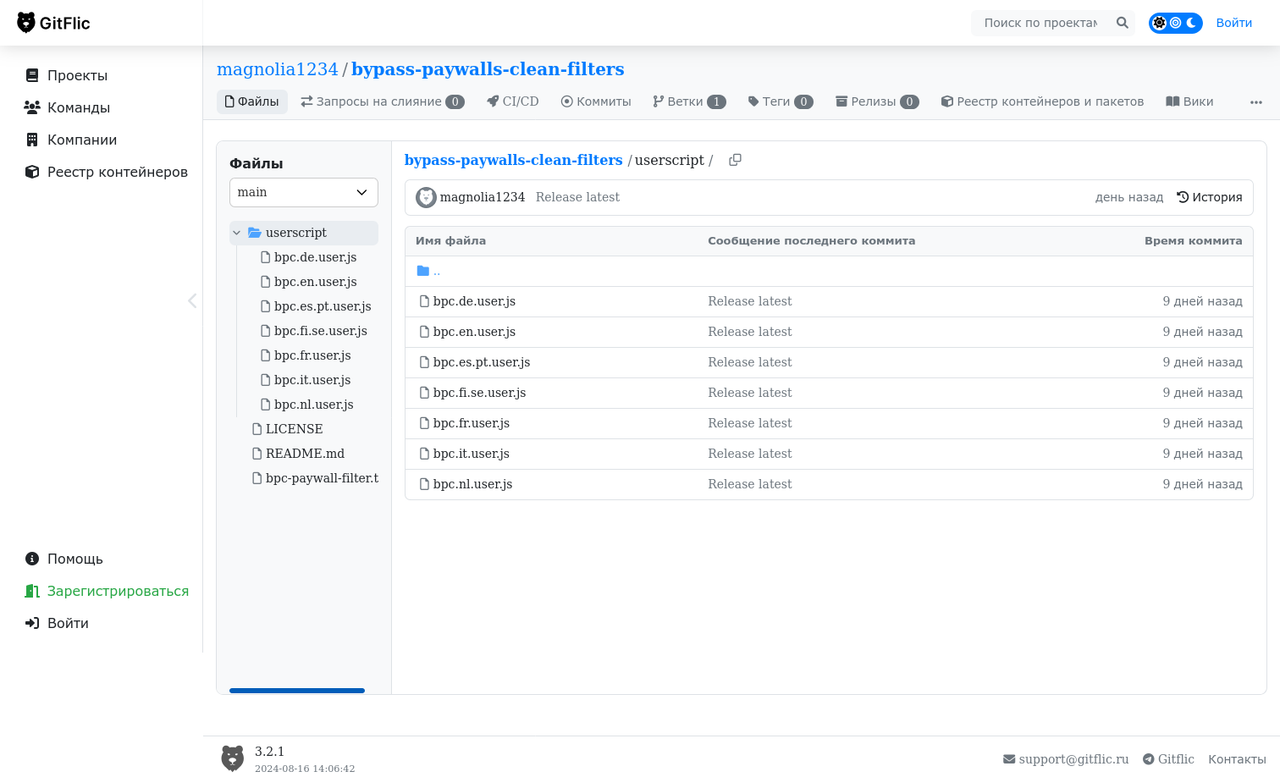This screenshot has height=782, width=1280.
Task: Open bpc.fi.se.user.js in the file table
Action: click(x=479, y=393)
